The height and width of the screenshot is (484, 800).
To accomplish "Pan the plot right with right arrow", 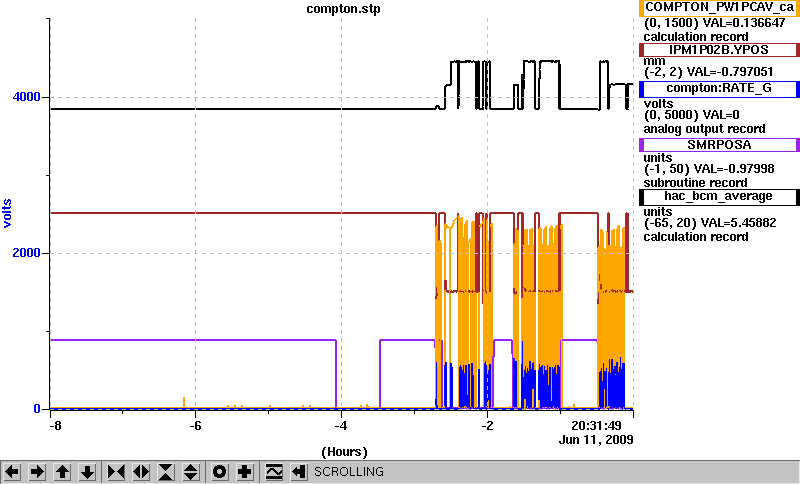I will click(x=37, y=472).
